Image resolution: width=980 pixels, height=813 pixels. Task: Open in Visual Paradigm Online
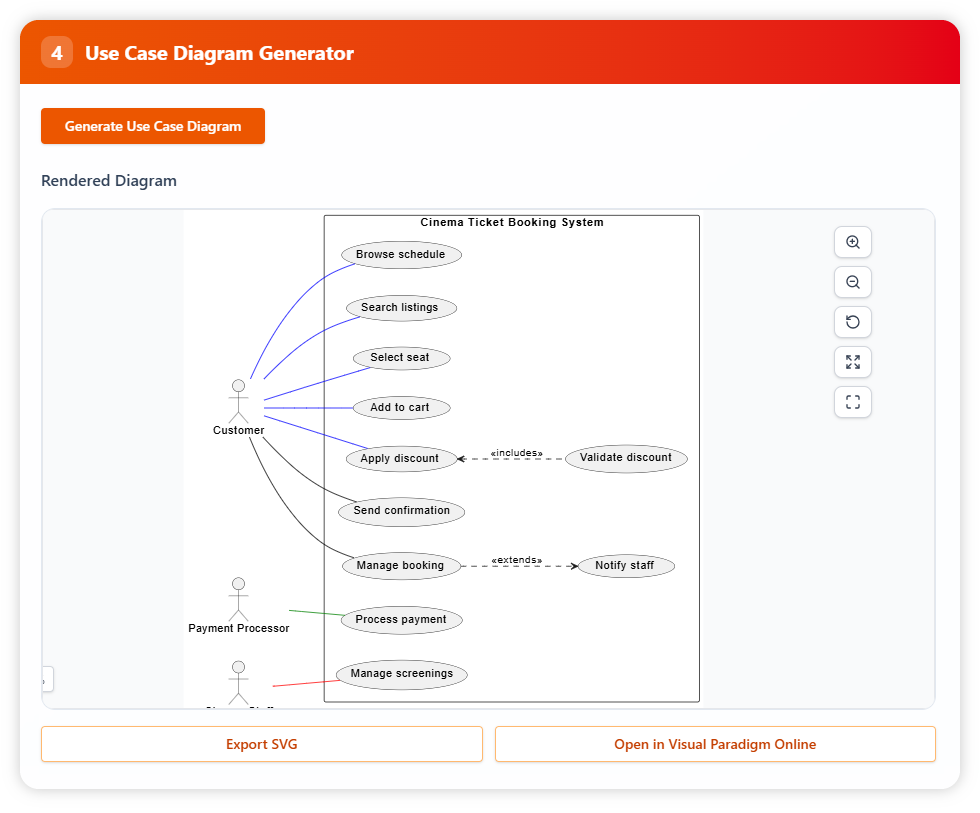point(715,744)
